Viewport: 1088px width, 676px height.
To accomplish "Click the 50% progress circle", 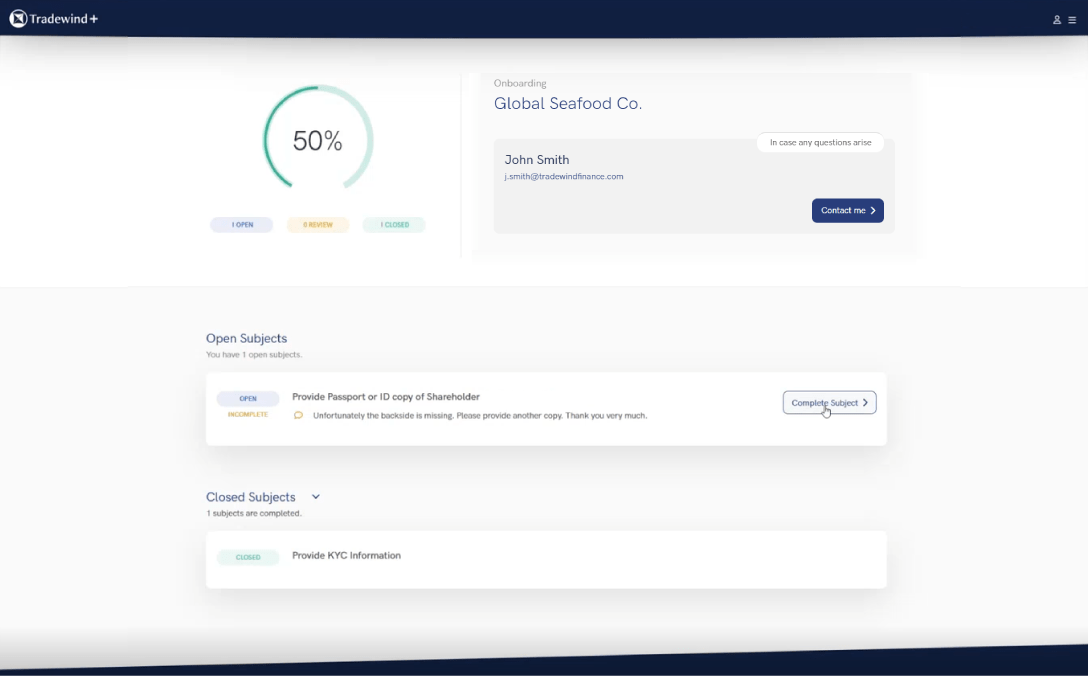I will [317, 141].
